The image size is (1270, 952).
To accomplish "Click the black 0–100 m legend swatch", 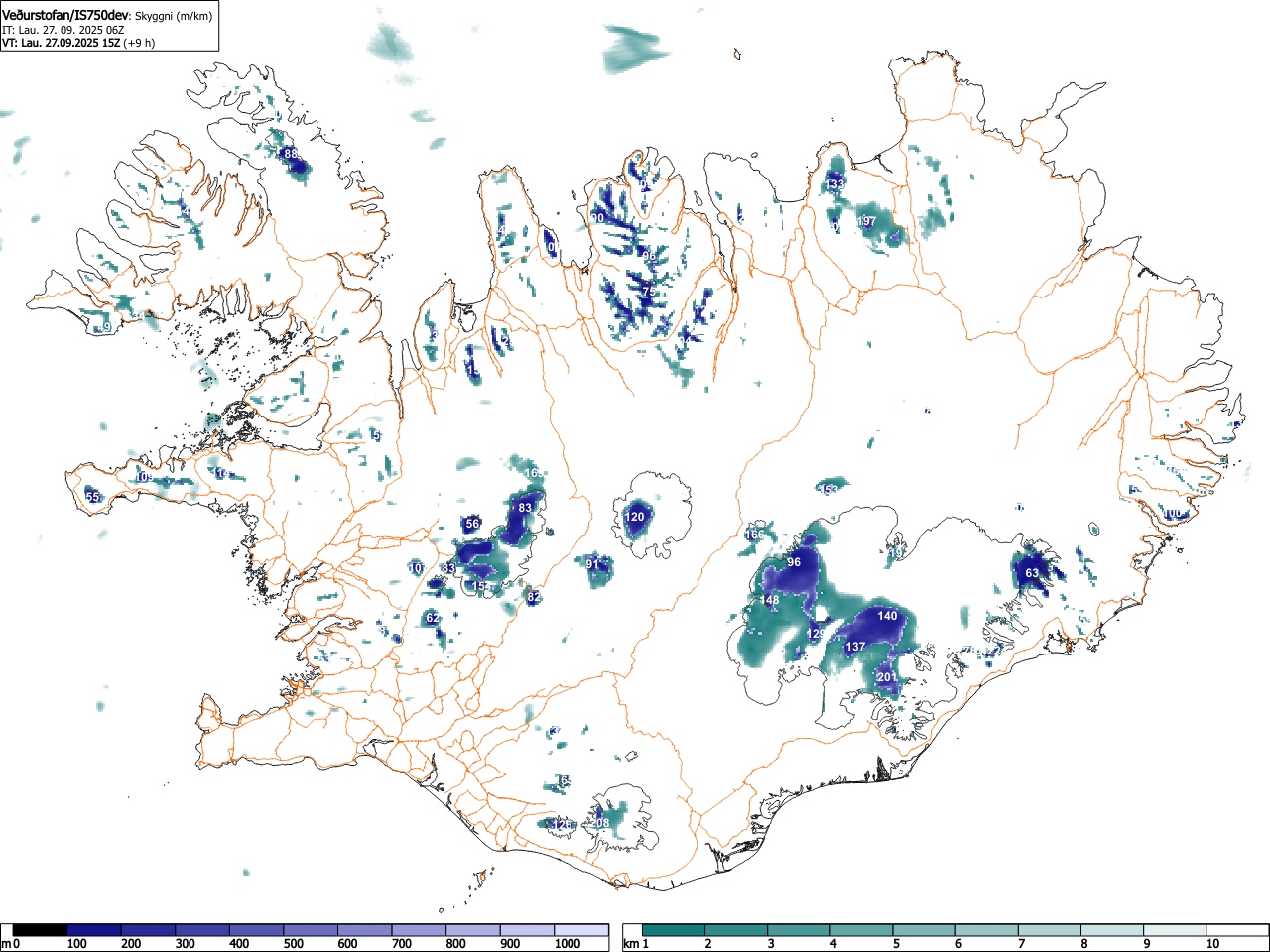I will coord(41,930).
